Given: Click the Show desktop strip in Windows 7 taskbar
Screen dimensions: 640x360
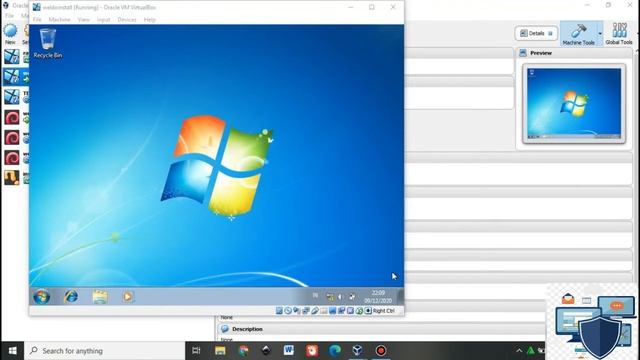Looking at the screenshot, I should point(401,297).
